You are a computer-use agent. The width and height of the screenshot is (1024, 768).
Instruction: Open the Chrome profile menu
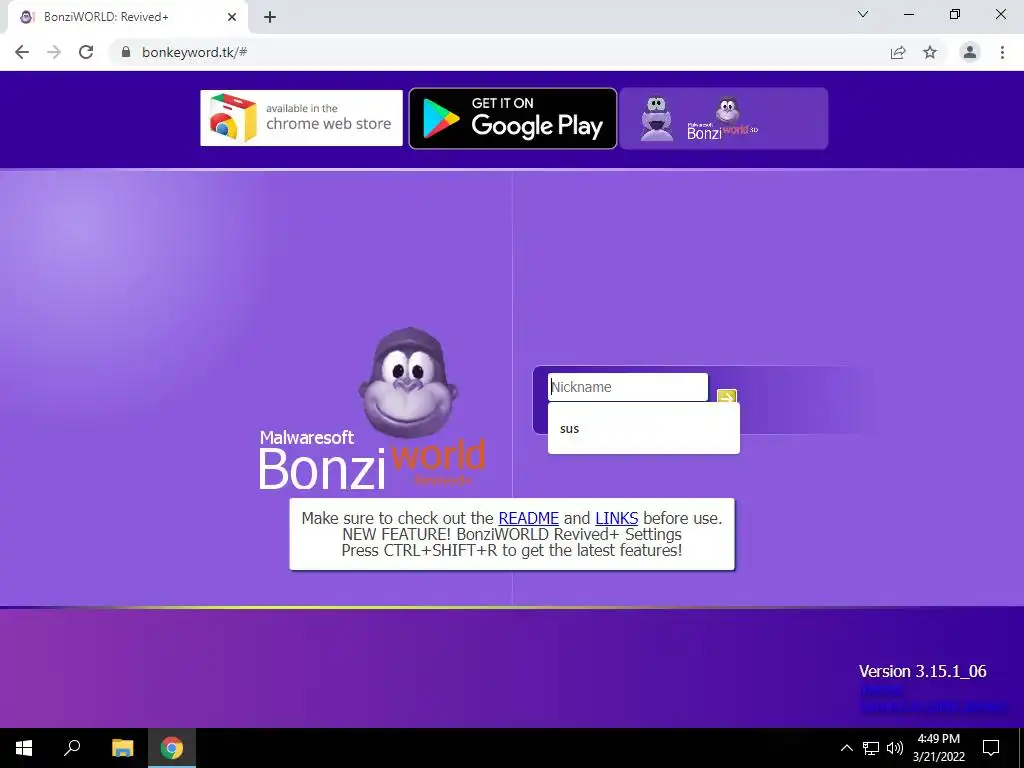(x=970, y=52)
